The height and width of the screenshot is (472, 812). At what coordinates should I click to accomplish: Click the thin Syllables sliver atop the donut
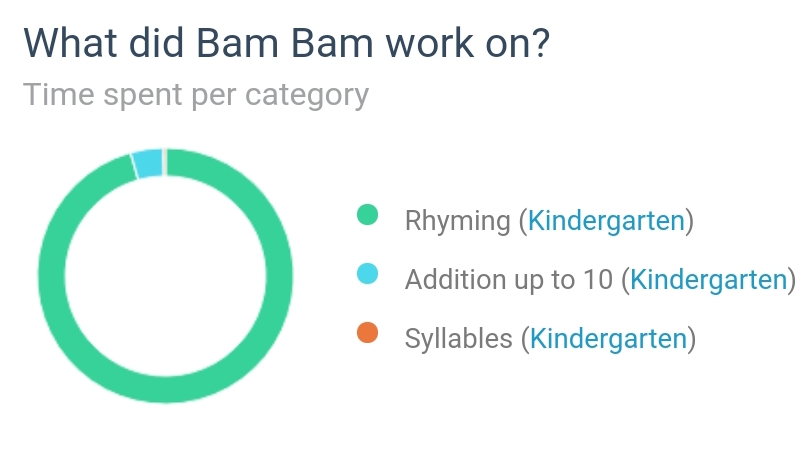coord(164,160)
